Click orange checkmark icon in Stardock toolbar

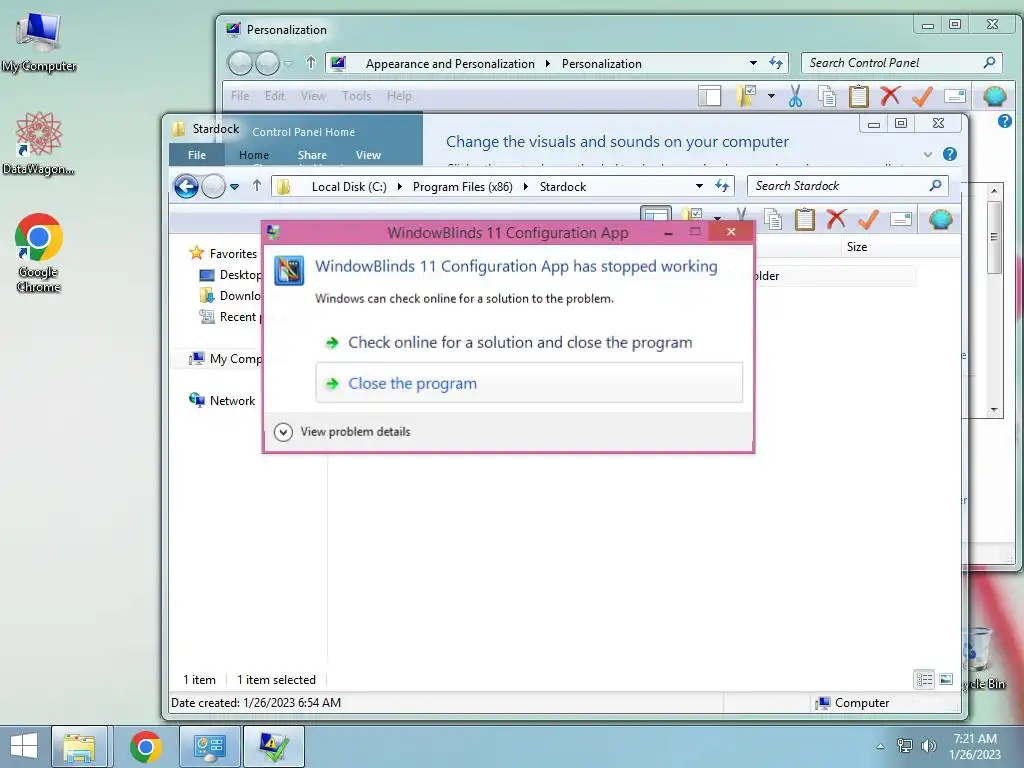868,219
